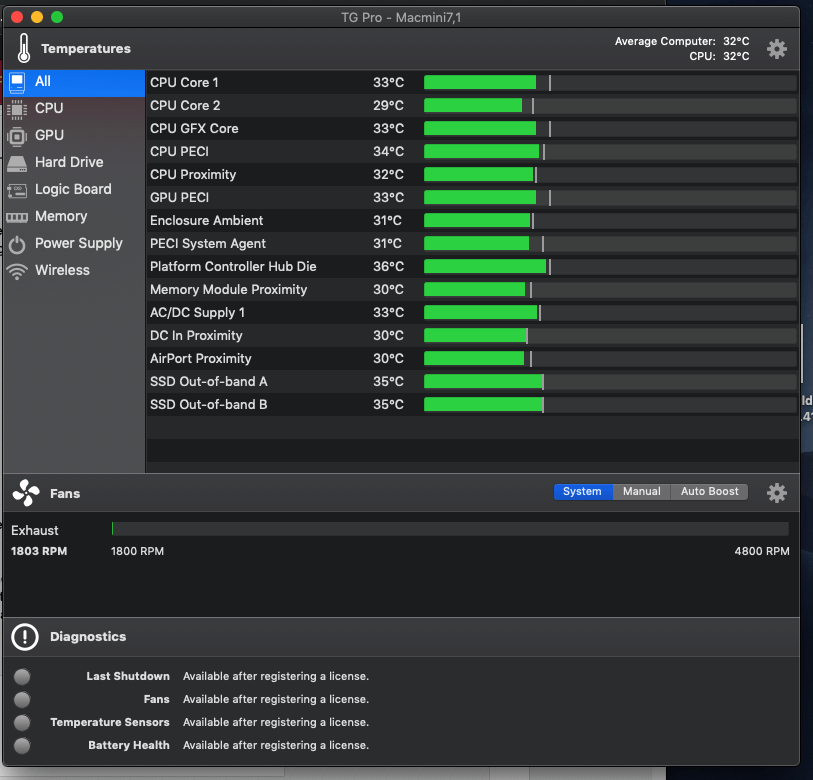Image resolution: width=813 pixels, height=780 pixels.
Task: Click the GPU chip sidebar icon
Action: click(x=17, y=136)
